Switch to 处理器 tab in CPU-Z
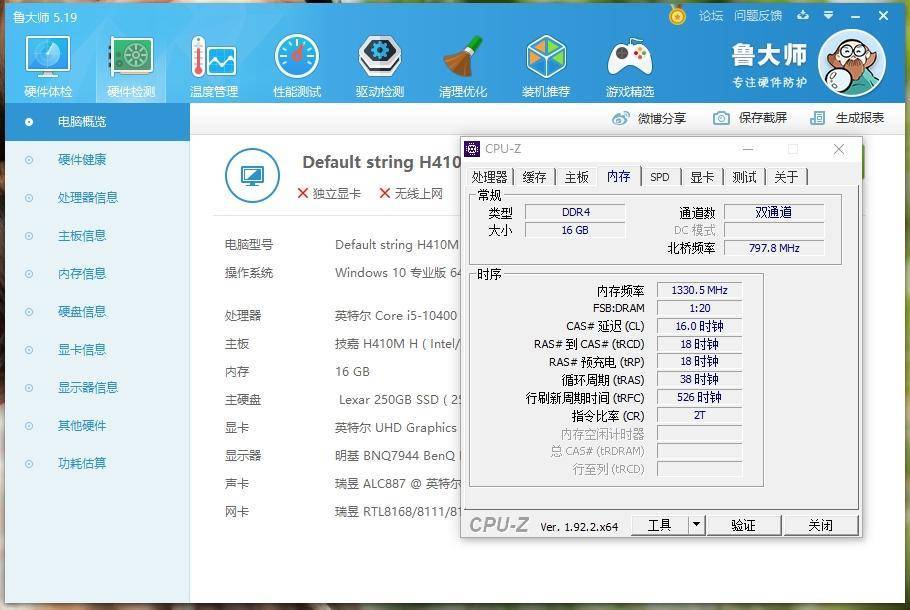This screenshot has width=910, height=610. [x=489, y=177]
